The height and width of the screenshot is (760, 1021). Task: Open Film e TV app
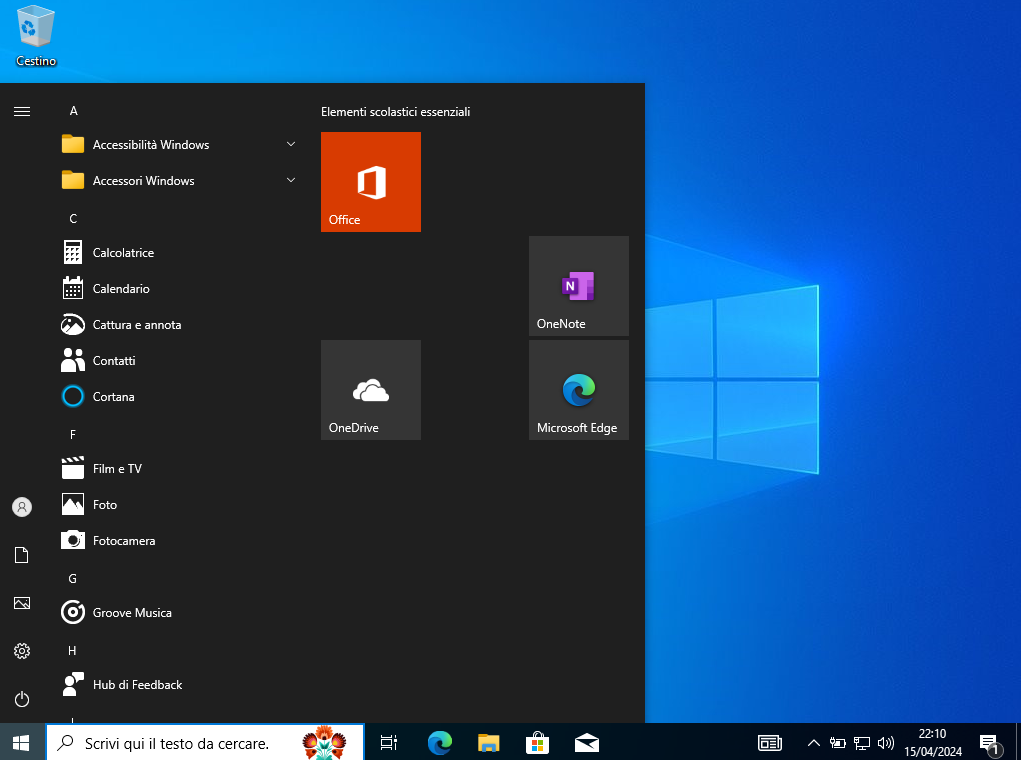point(179,469)
